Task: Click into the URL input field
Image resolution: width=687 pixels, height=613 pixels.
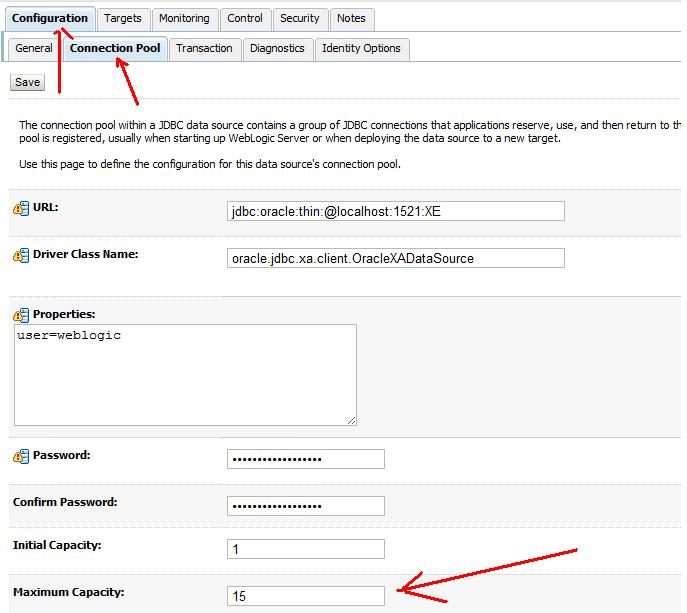Action: click(396, 211)
